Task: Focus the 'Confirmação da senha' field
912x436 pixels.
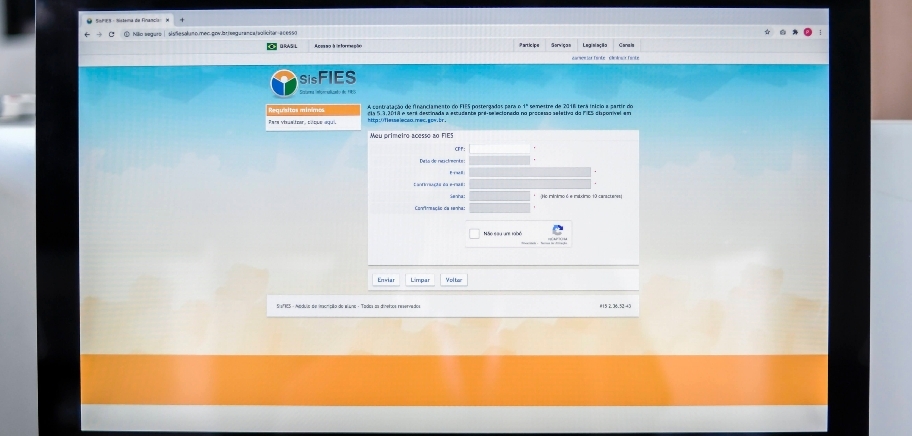Action: [500, 208]
